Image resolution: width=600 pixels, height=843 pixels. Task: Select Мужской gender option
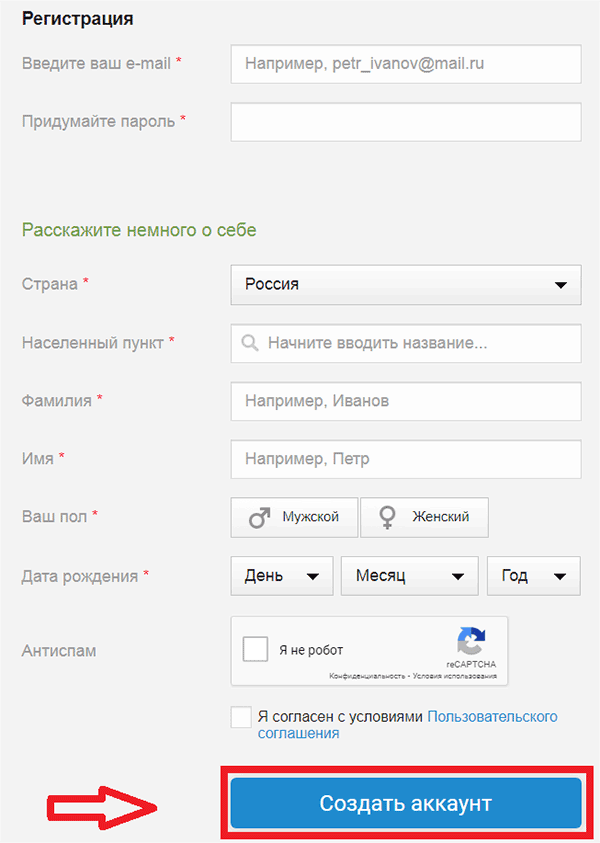(x=294, y=517)
